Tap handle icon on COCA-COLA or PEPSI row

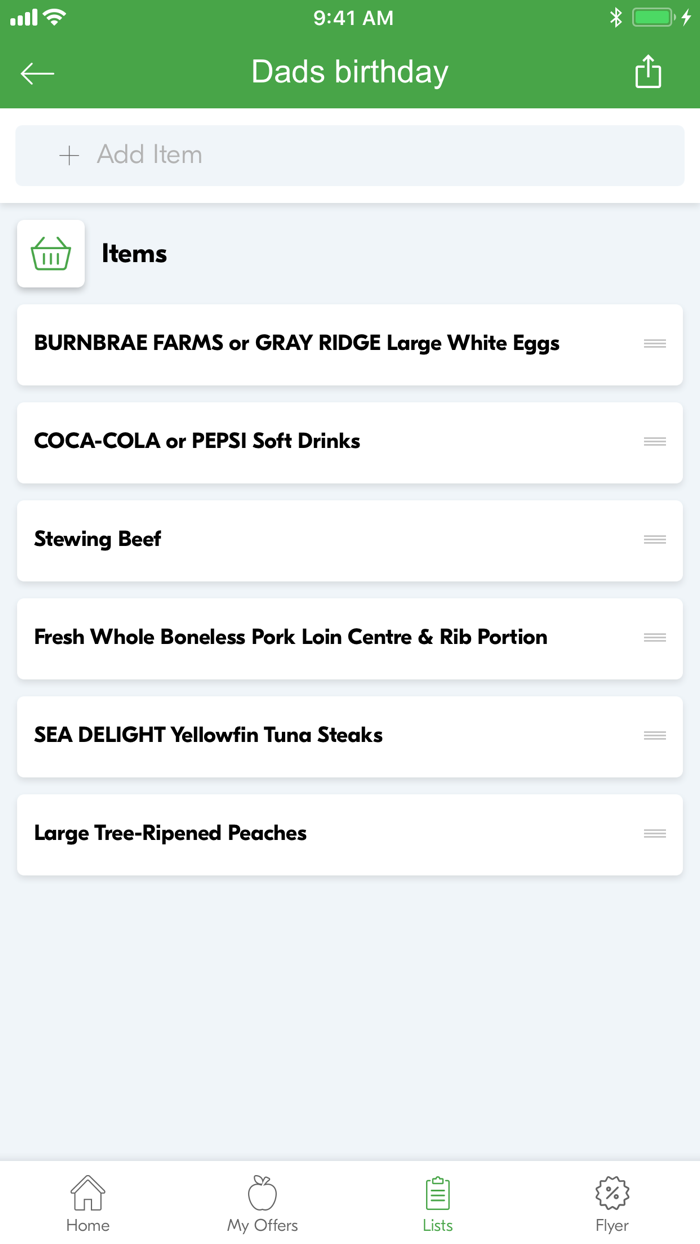pyautogui.click(x=655, y=441)
